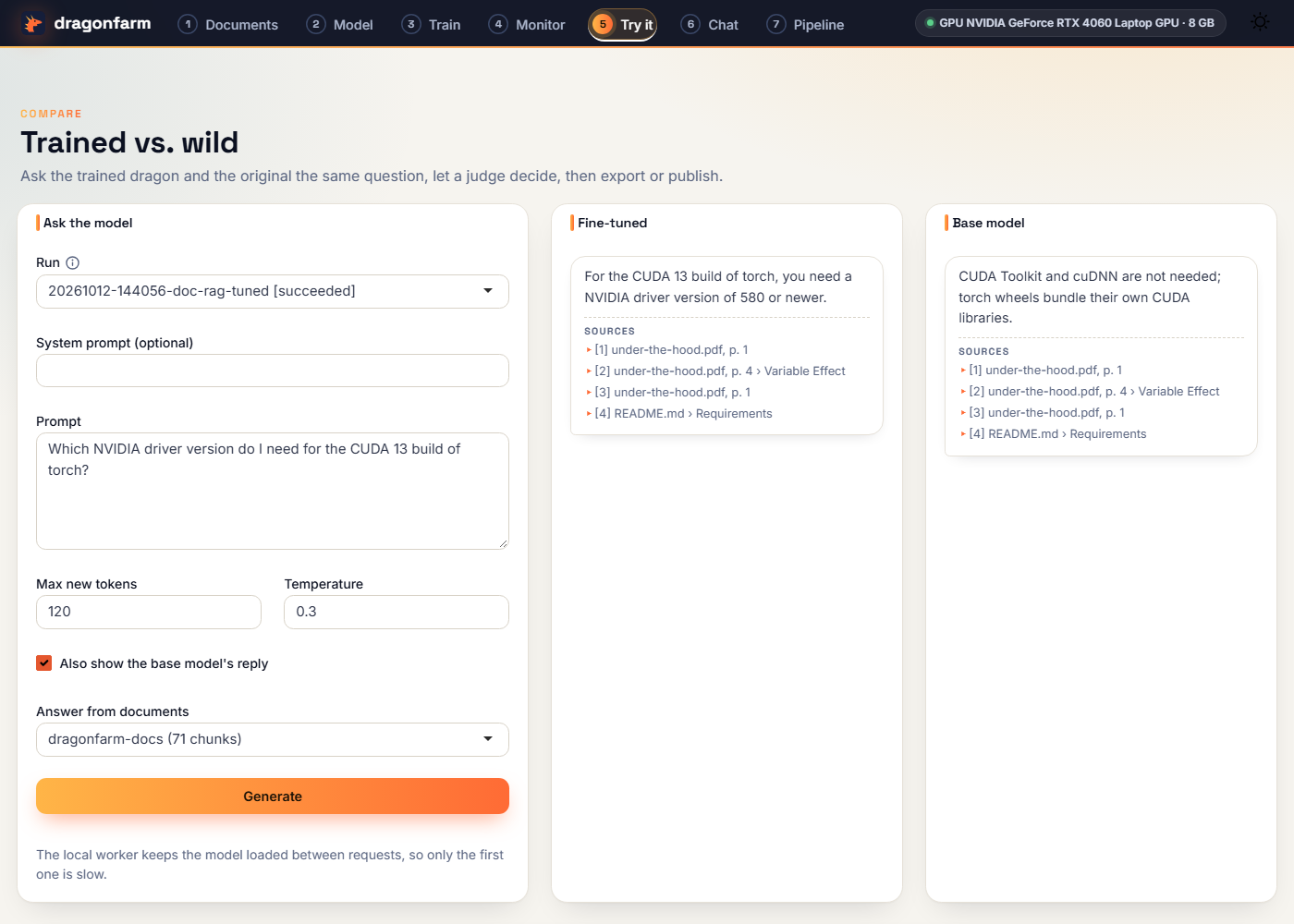Click the System prompt input field
Image resolution: width=1294 pixels, height=924 pixels.
[273, 371]
